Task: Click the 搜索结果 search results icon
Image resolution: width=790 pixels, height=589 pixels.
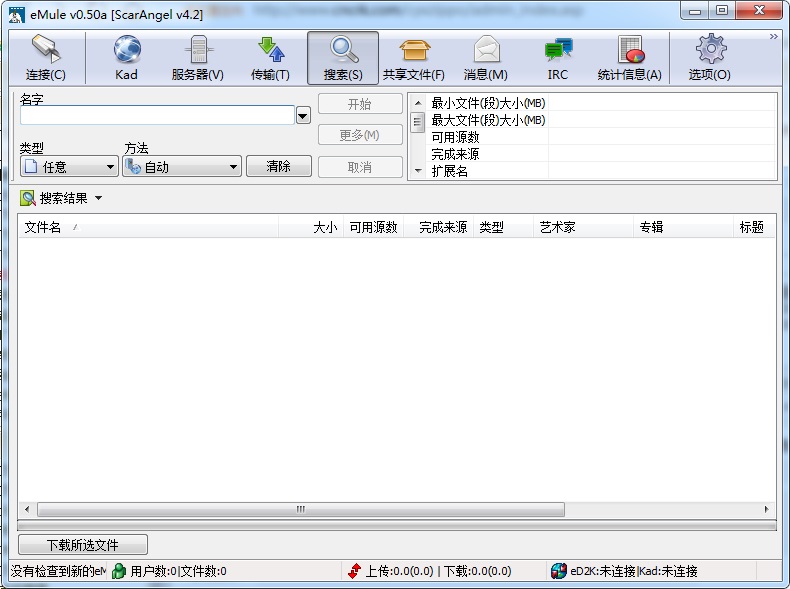Action: [28, 198]
